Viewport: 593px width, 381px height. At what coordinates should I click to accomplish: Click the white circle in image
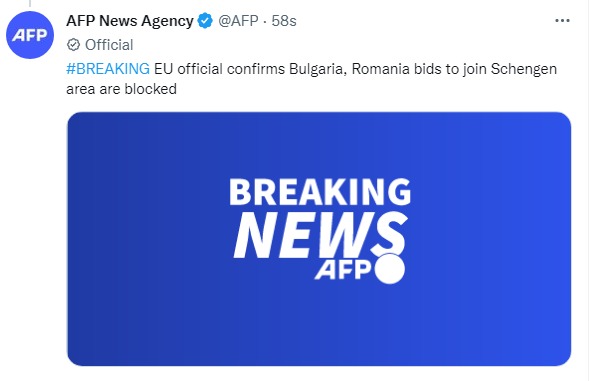click(x=390, y=269)
